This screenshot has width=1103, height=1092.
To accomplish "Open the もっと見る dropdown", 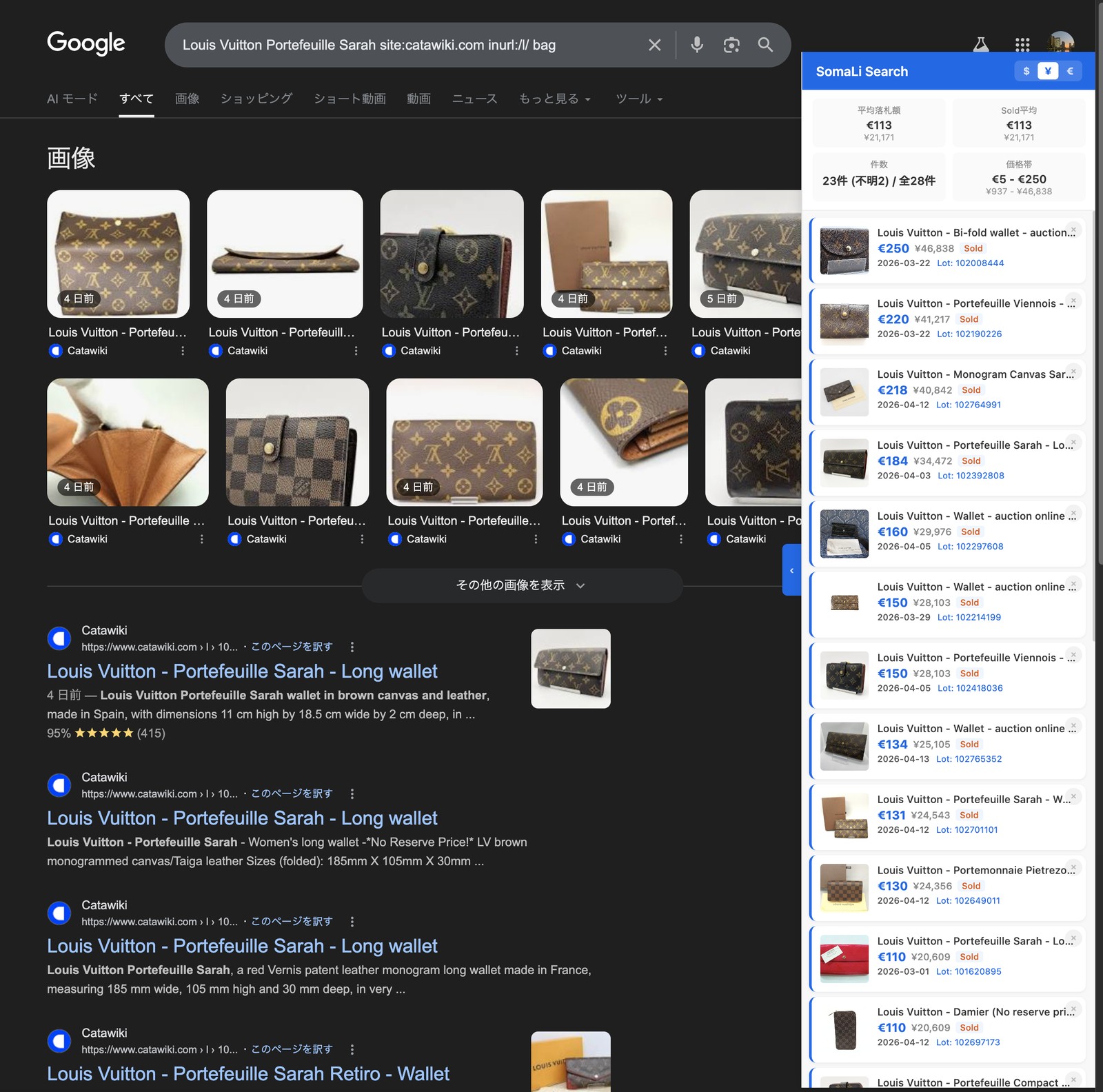I will 554,99.
